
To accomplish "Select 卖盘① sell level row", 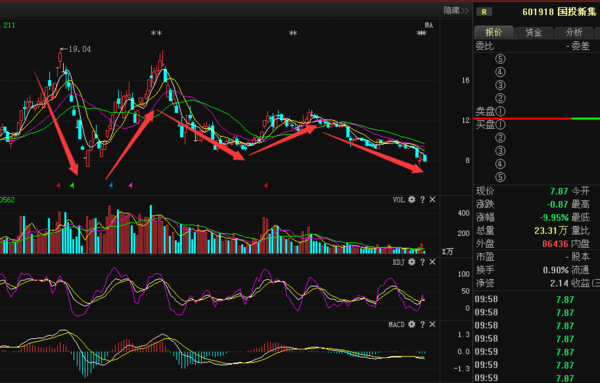I will [491, 111].
